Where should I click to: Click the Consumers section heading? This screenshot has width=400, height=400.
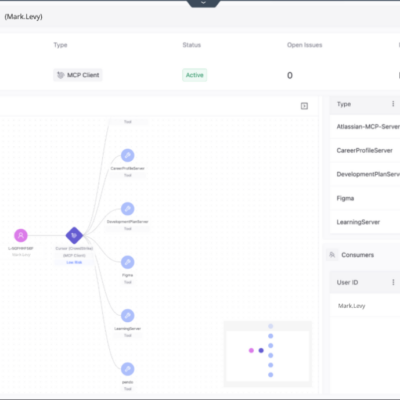(357, 255)
